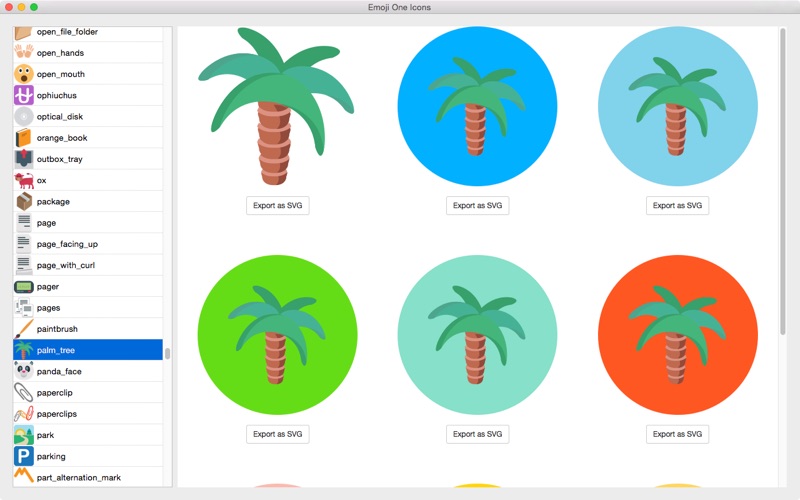Maximize the window with green button
This screenshot has height=500, width=800.
tap(34, 7)
